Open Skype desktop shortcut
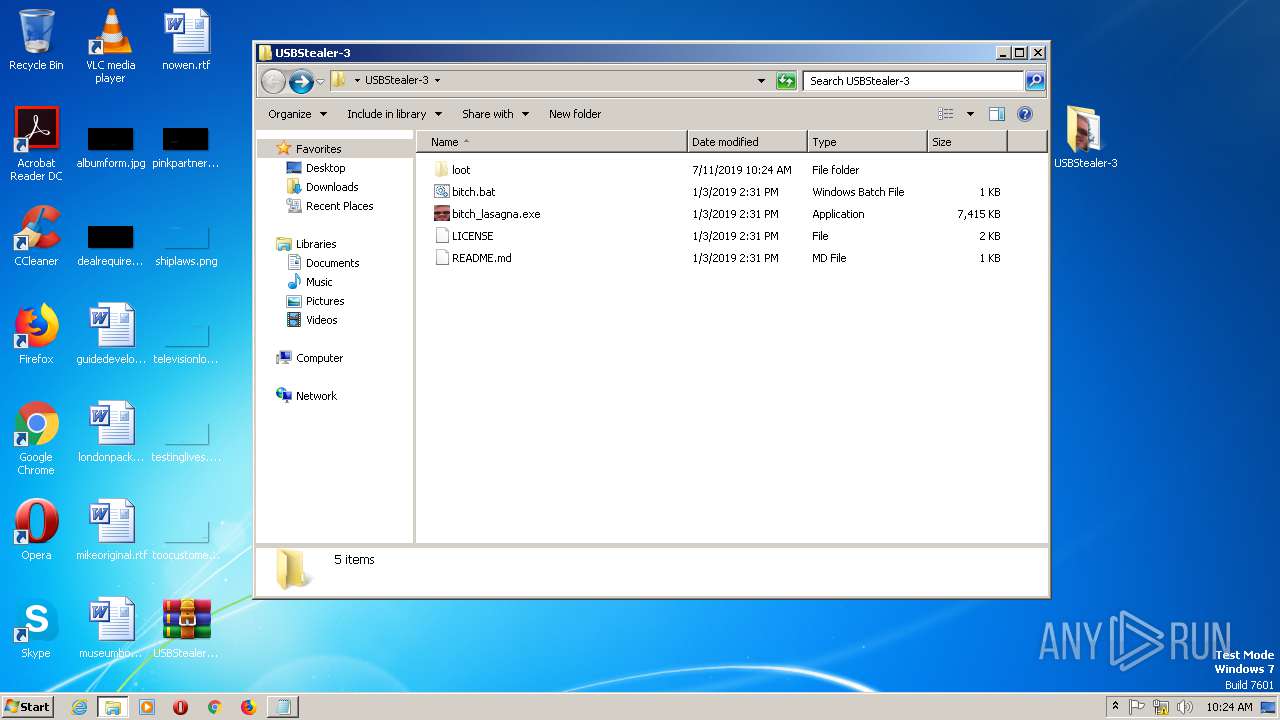Screen dimensions: 1280x720 click(x=36, y=628)
